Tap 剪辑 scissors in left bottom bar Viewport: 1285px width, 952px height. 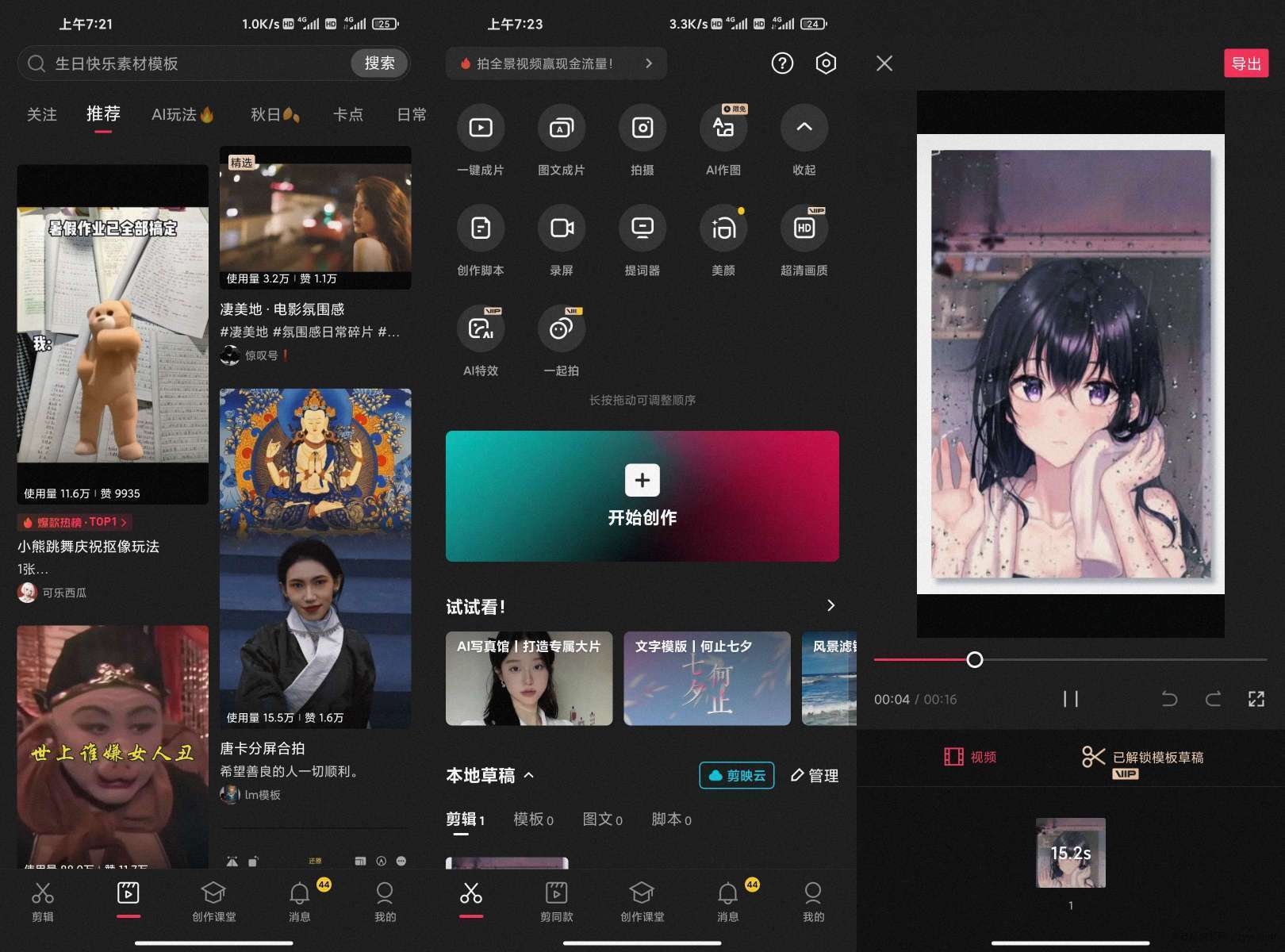(x=43, y=902)
